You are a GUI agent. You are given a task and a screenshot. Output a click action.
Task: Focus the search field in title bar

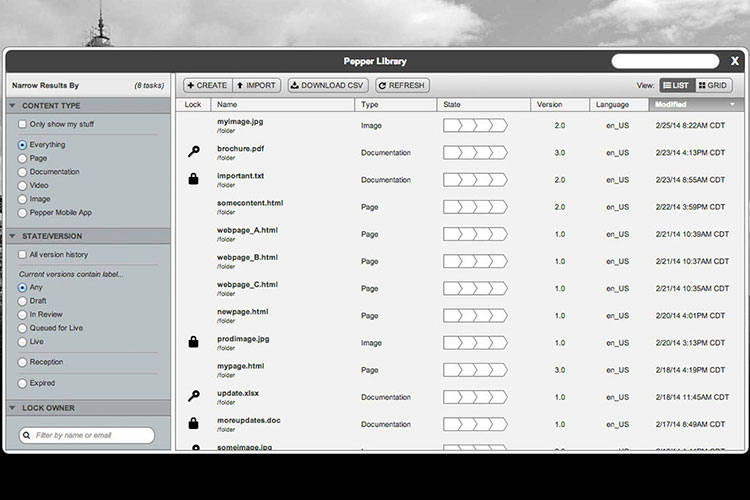pos(665,61)
